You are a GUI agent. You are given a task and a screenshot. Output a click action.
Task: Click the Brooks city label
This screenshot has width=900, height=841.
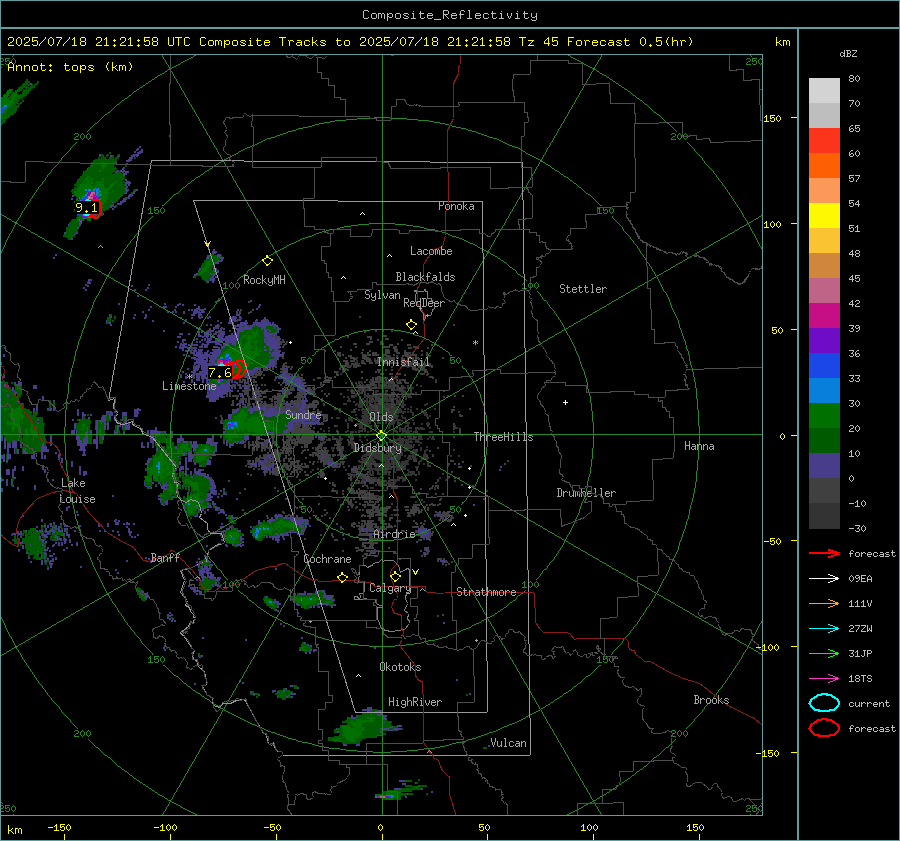(711, 700)
